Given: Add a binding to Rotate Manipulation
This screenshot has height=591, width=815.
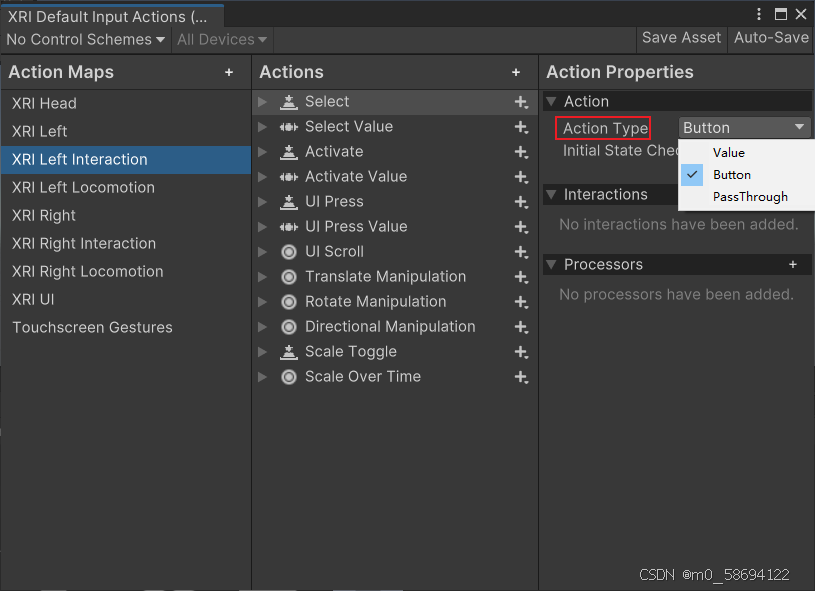Looking at the screenshot, I should click(x=521, y=301).
